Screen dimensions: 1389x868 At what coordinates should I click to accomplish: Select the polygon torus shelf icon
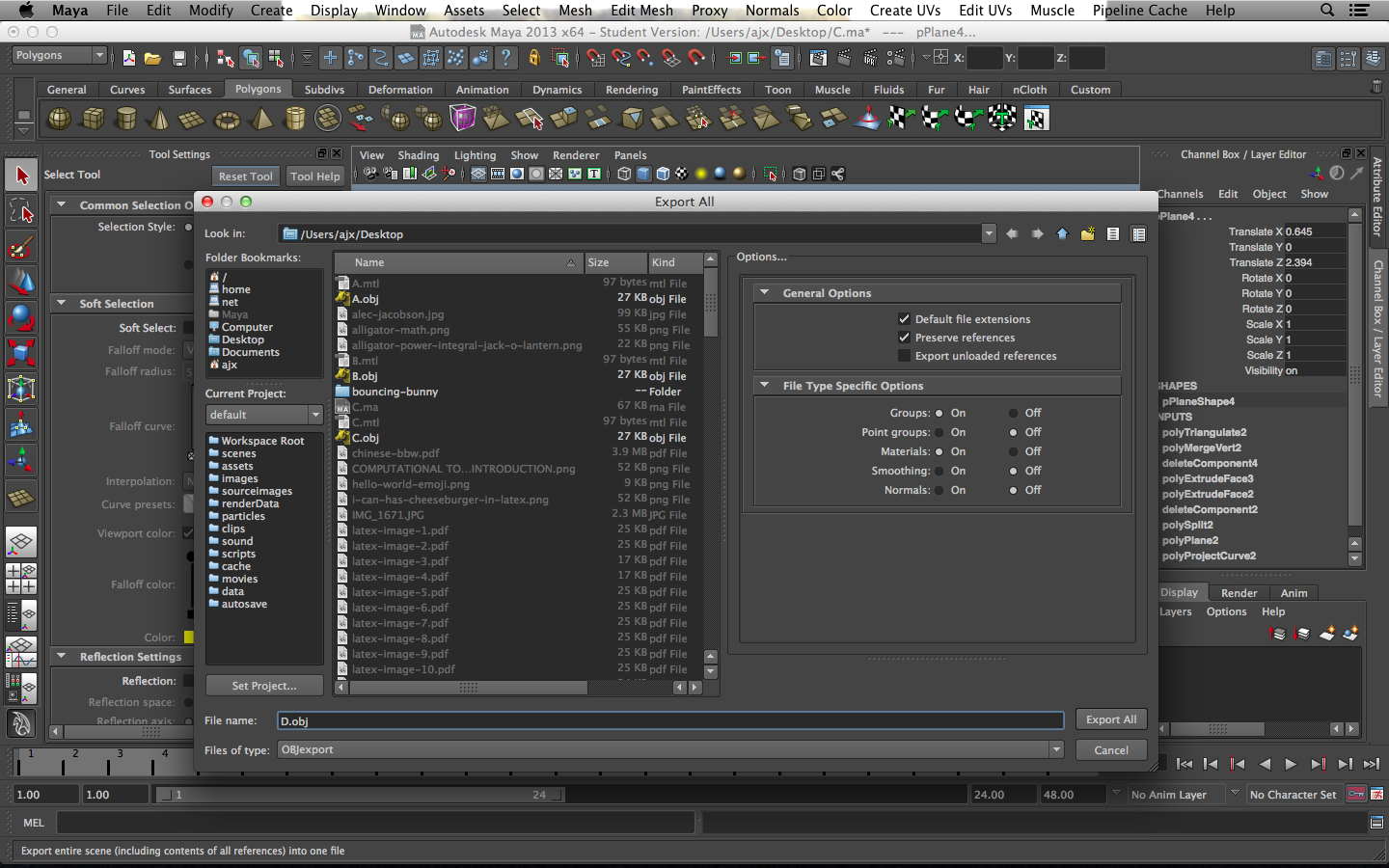coord(227,120)
